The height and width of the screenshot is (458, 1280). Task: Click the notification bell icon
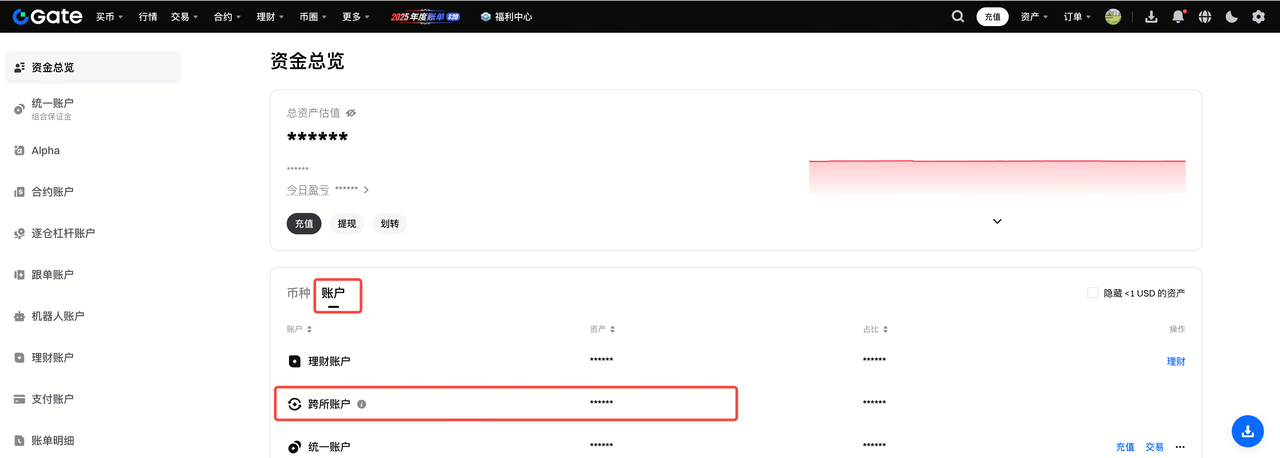point(1178,17)
